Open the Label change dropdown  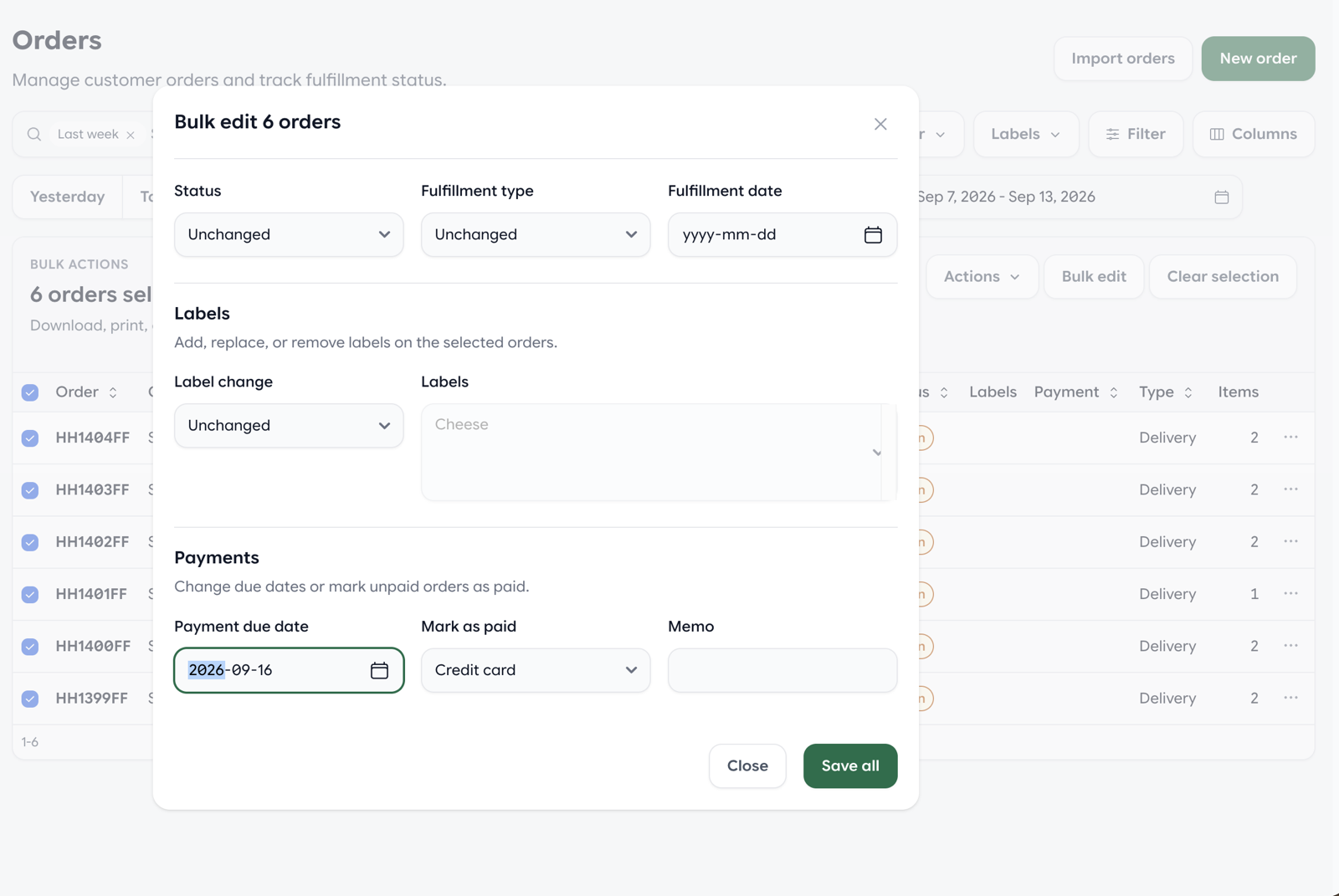tap(289, 426)
